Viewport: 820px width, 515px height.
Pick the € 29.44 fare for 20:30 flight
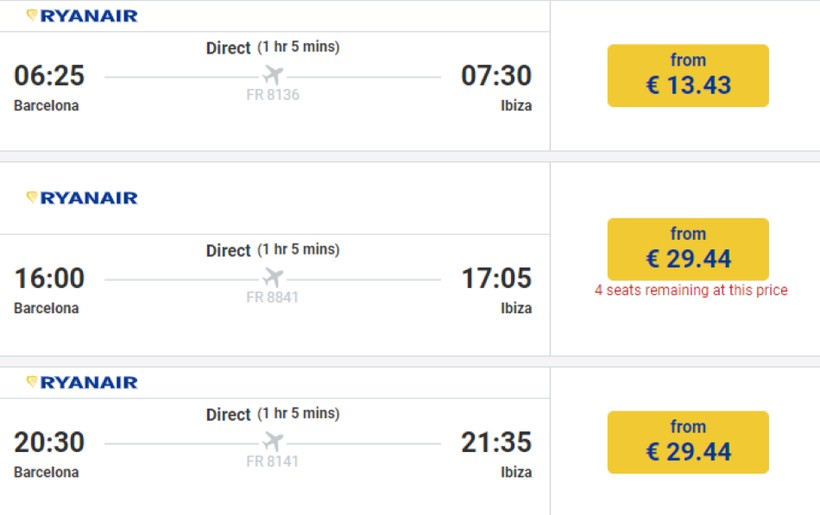[688, 442]
